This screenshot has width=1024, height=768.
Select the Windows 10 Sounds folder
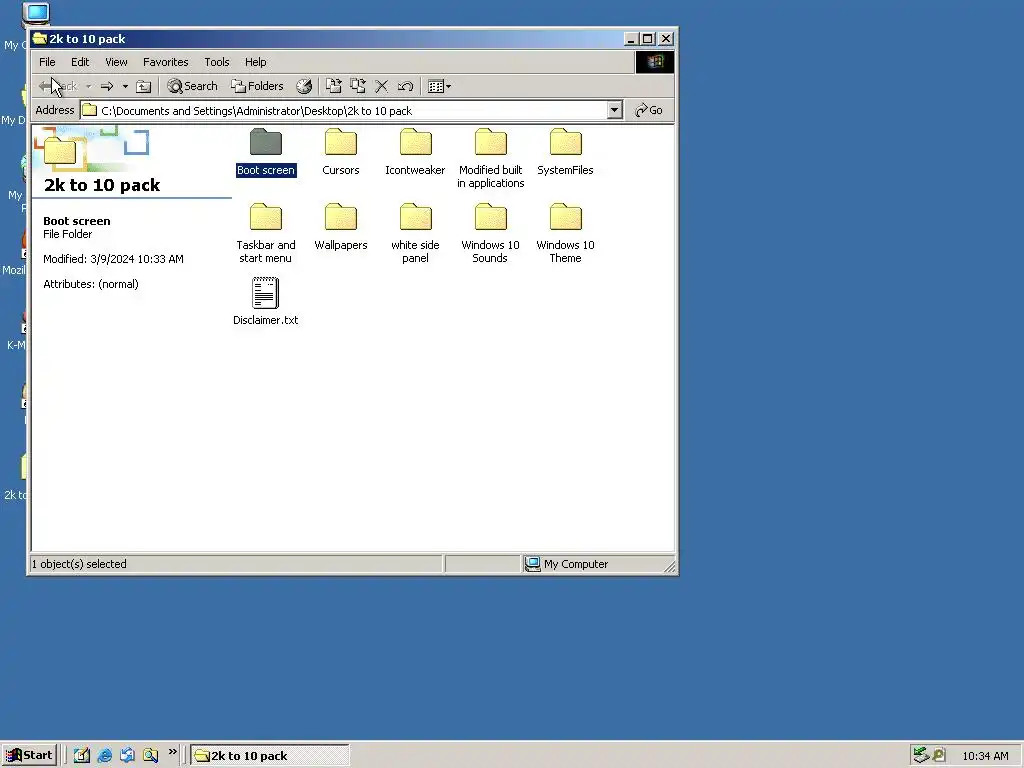point(490,233)
